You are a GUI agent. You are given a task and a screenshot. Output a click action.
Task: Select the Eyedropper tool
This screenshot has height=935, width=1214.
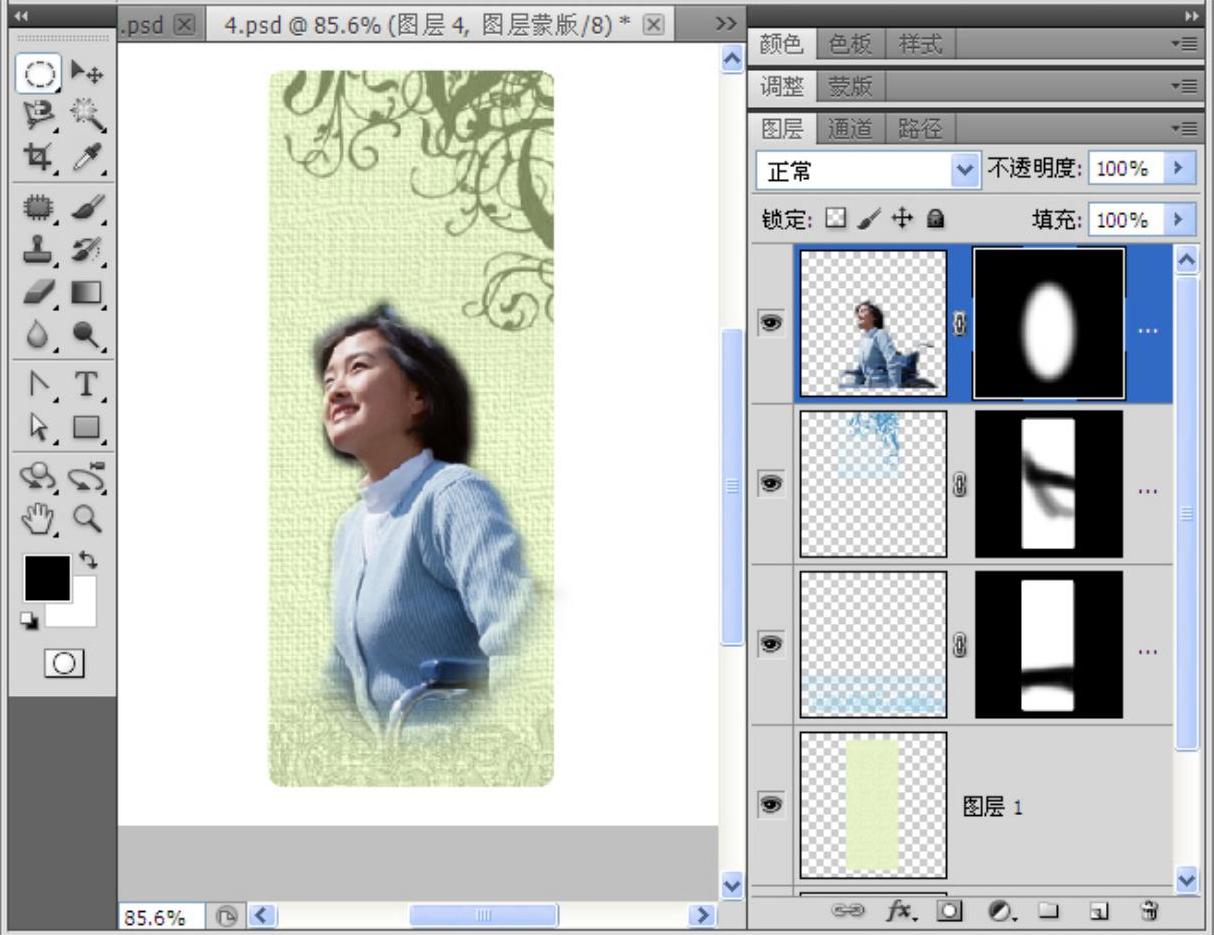[87, 157]
